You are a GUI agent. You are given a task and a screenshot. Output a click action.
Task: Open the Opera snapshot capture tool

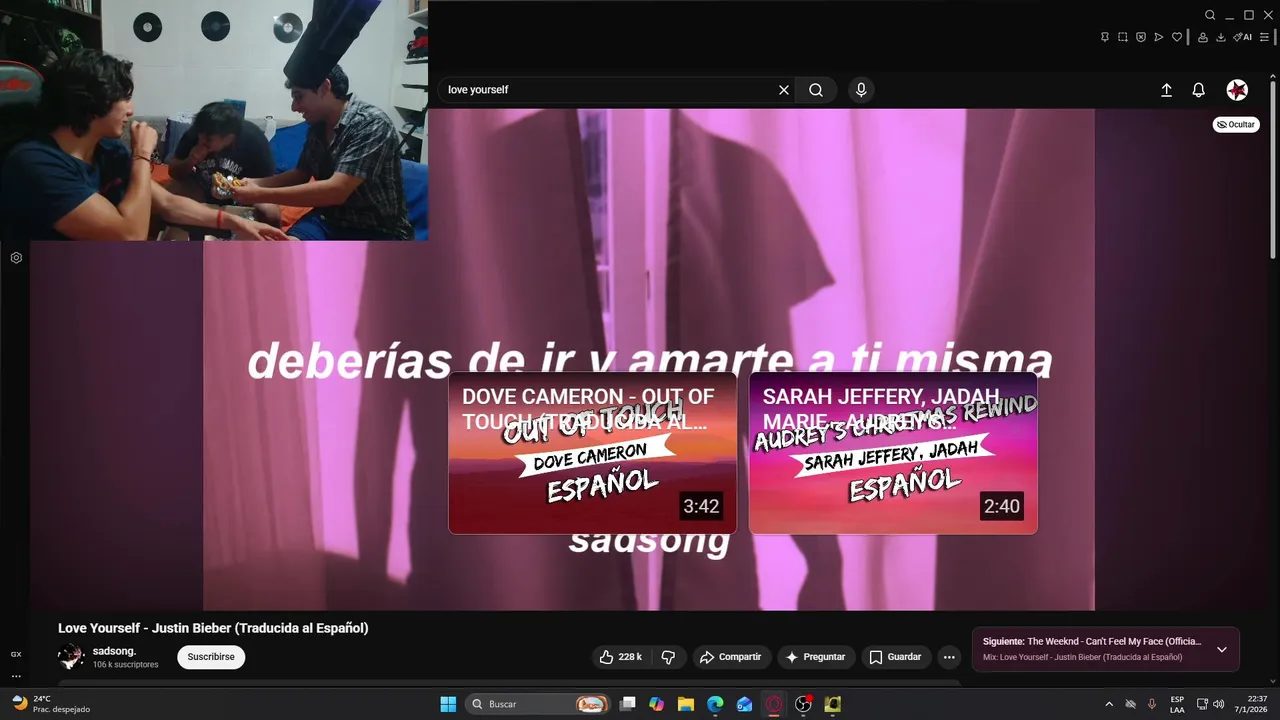pyautogui.click(x=1123, y=37)
